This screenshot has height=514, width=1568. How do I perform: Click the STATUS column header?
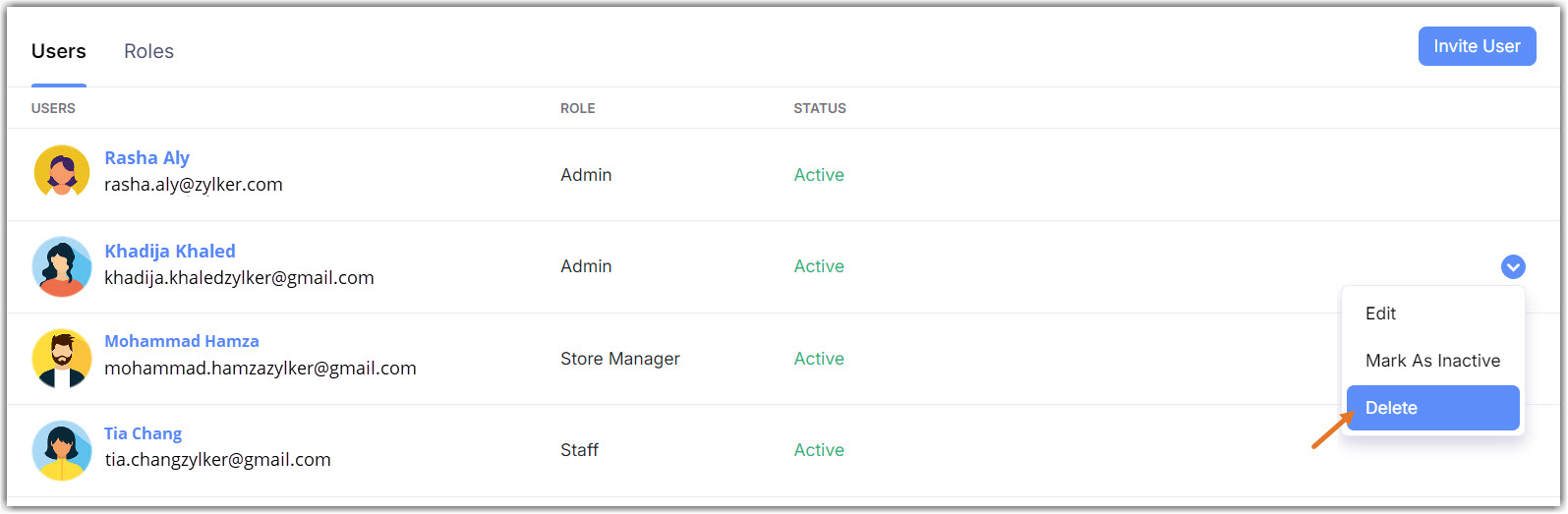tap(820, 108)
